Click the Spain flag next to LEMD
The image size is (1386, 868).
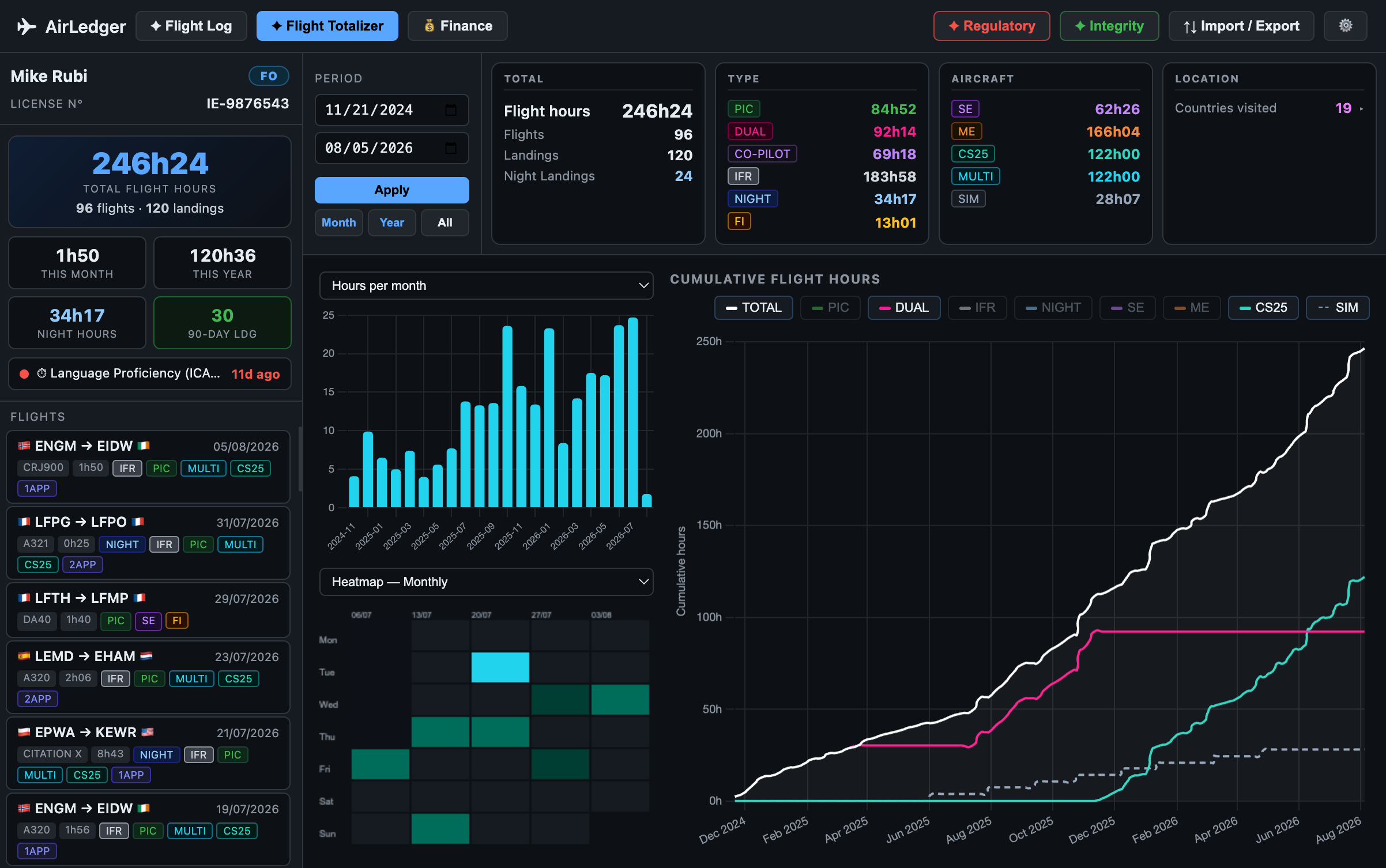point(24,656)
